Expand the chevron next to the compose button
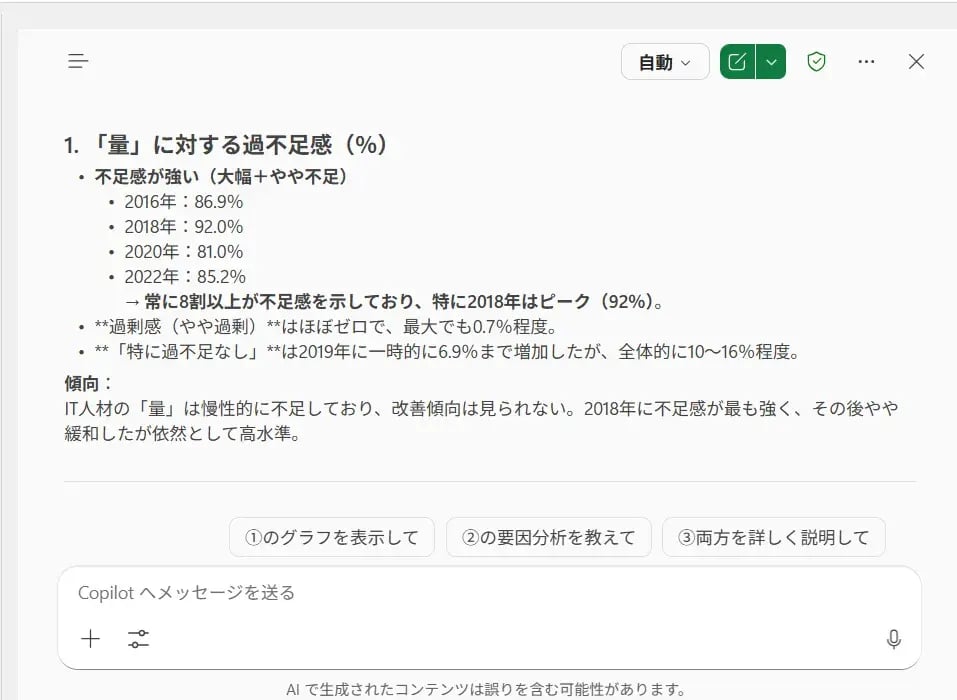This screenshot has width=957, height=700. (771, 61)
